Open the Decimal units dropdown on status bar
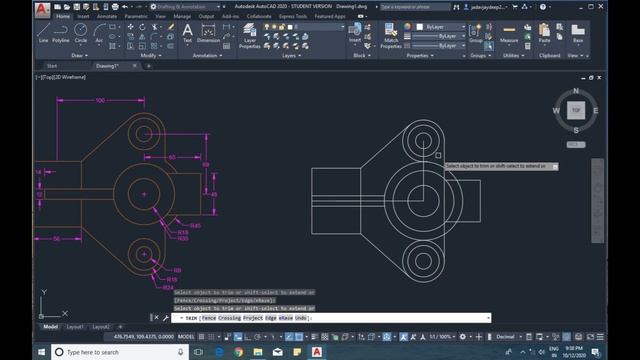The height and width of the screenshot is (360, 640). click(x=508, y=337)
